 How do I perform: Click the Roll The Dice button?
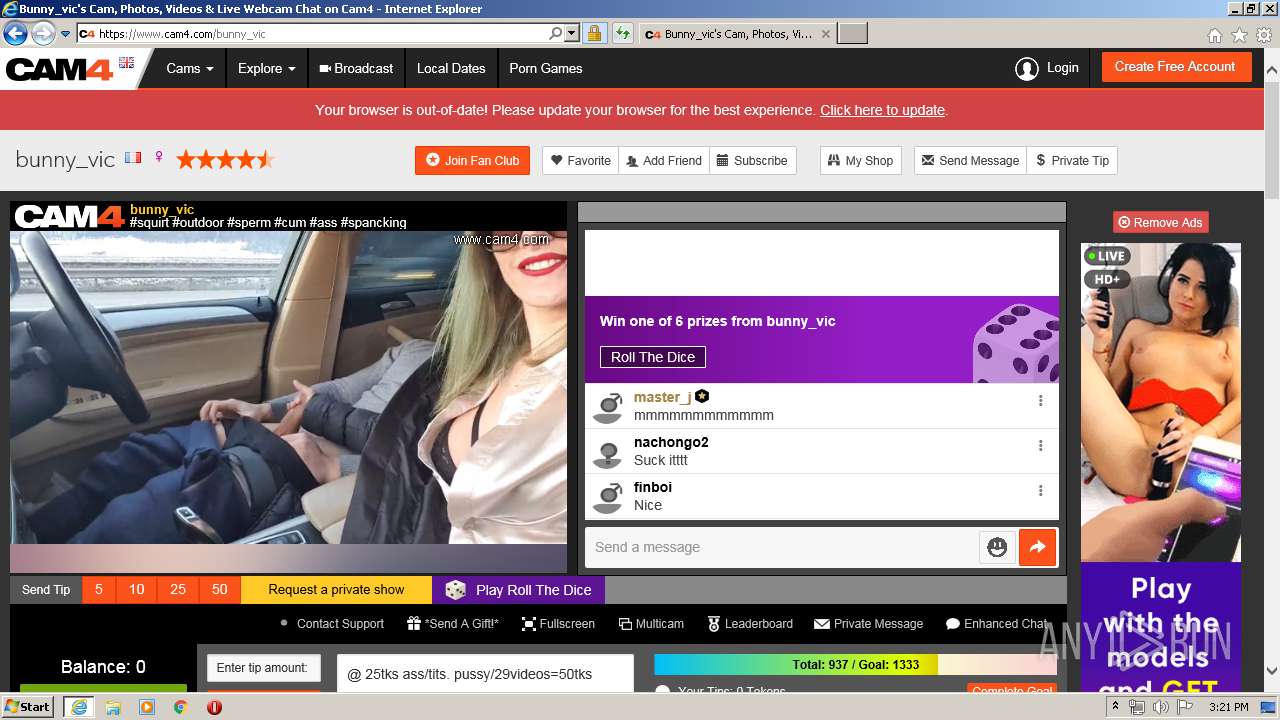(x=653, y=357)
